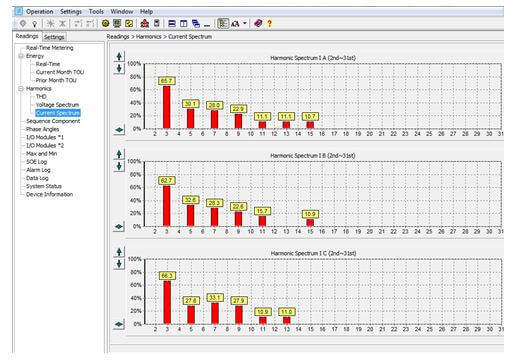Open Max and Min readings
Screen dimensions: 518x364
click(41, 154)
